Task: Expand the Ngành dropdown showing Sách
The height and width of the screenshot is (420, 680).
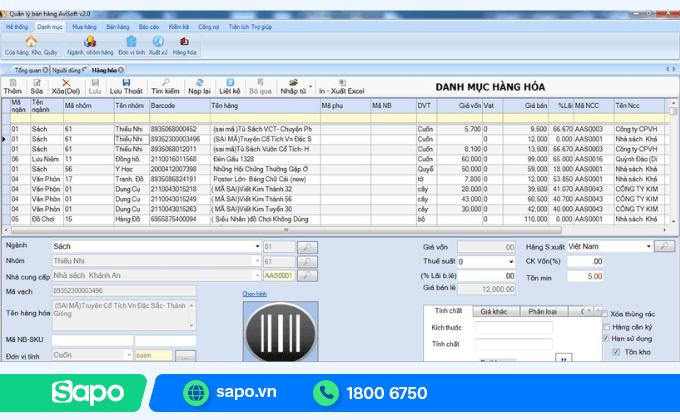Action: pyautogui.click(x=257, y=246)
